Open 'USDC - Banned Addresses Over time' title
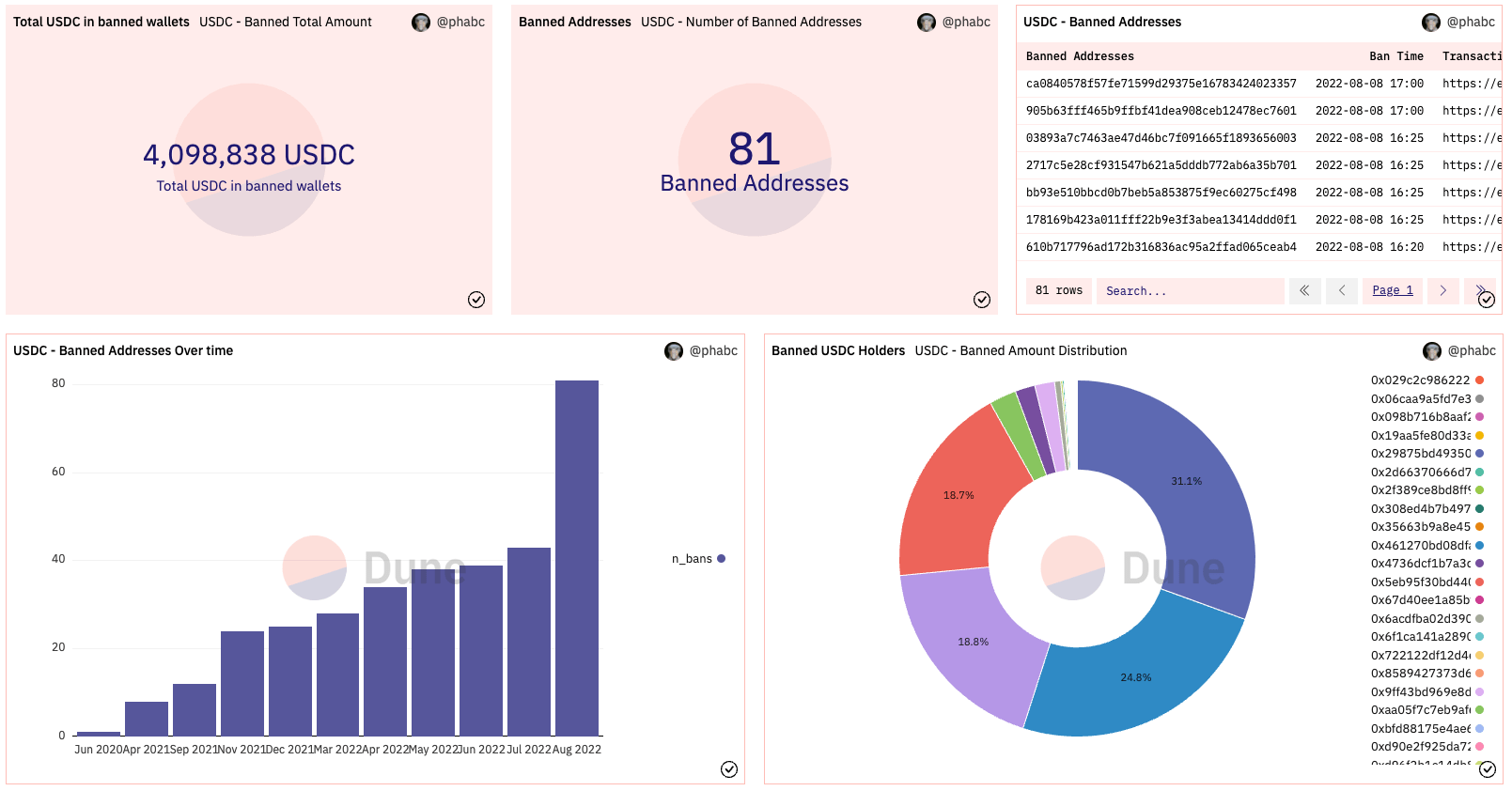This screenshot has width=1512, height=791. coord(123,350)
